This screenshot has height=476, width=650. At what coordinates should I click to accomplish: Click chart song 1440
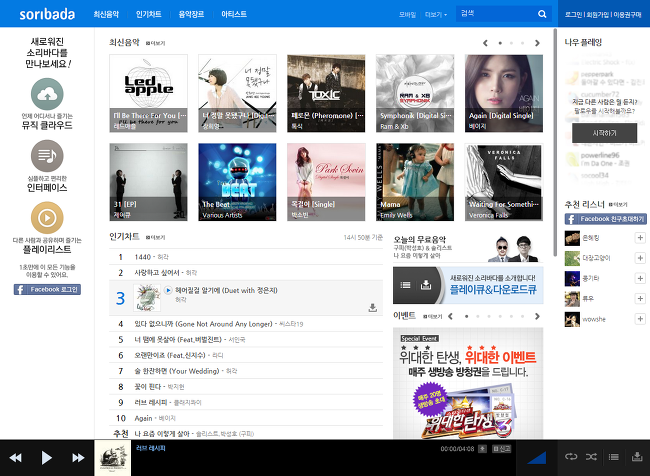(143, 257)
